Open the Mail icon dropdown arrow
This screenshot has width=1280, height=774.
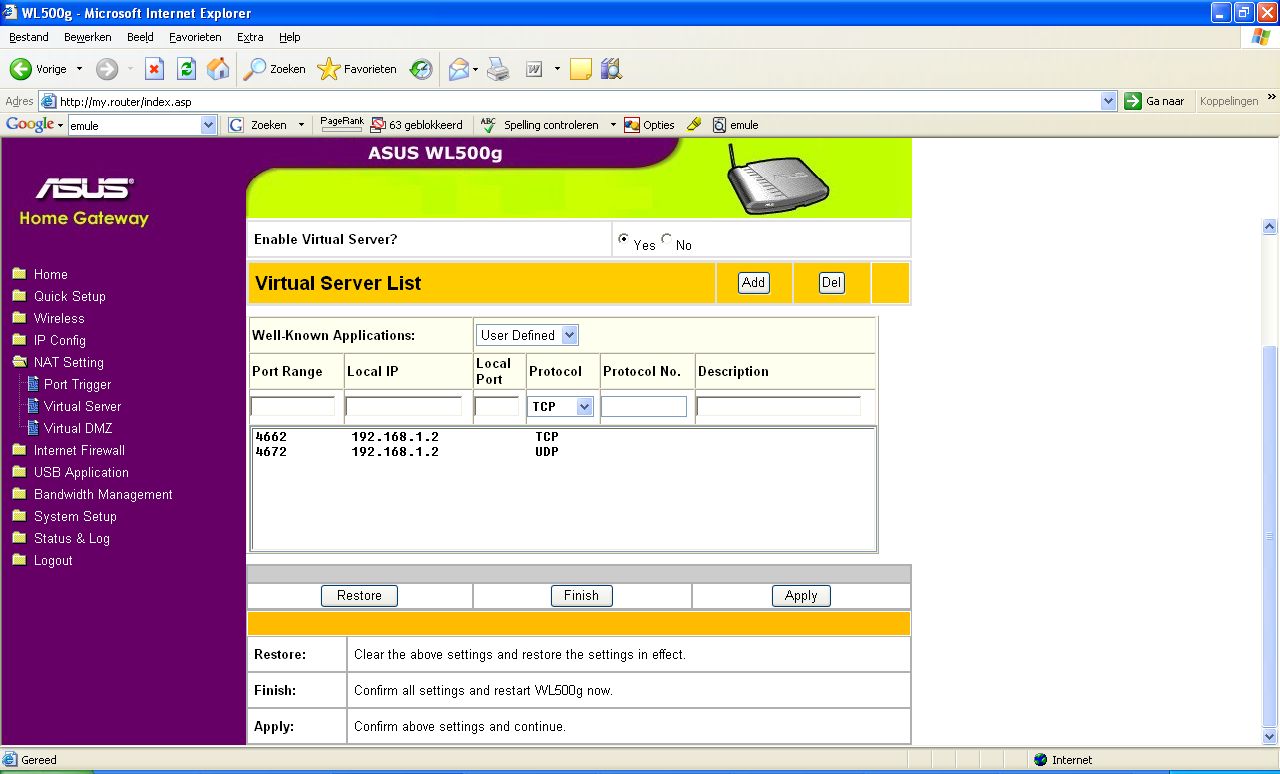click(x=476, y=69)
